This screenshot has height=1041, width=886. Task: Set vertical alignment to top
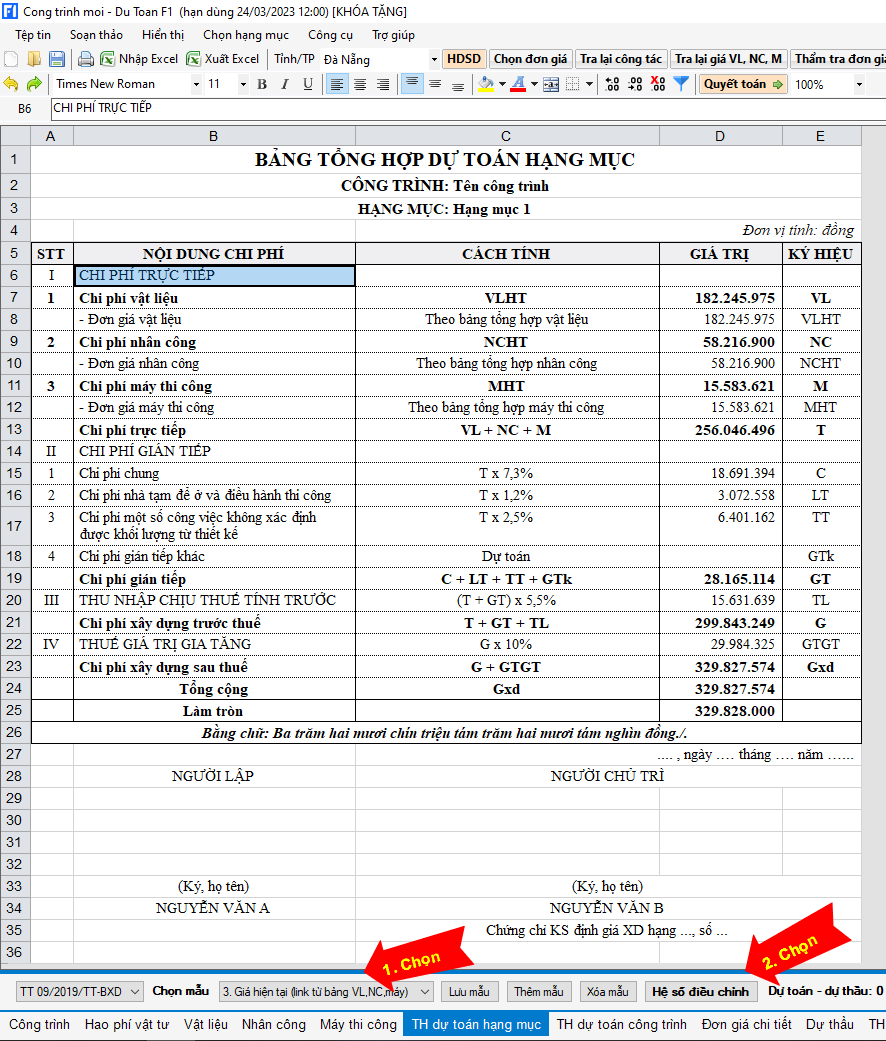pyautogui.click(x=412, y=84)
